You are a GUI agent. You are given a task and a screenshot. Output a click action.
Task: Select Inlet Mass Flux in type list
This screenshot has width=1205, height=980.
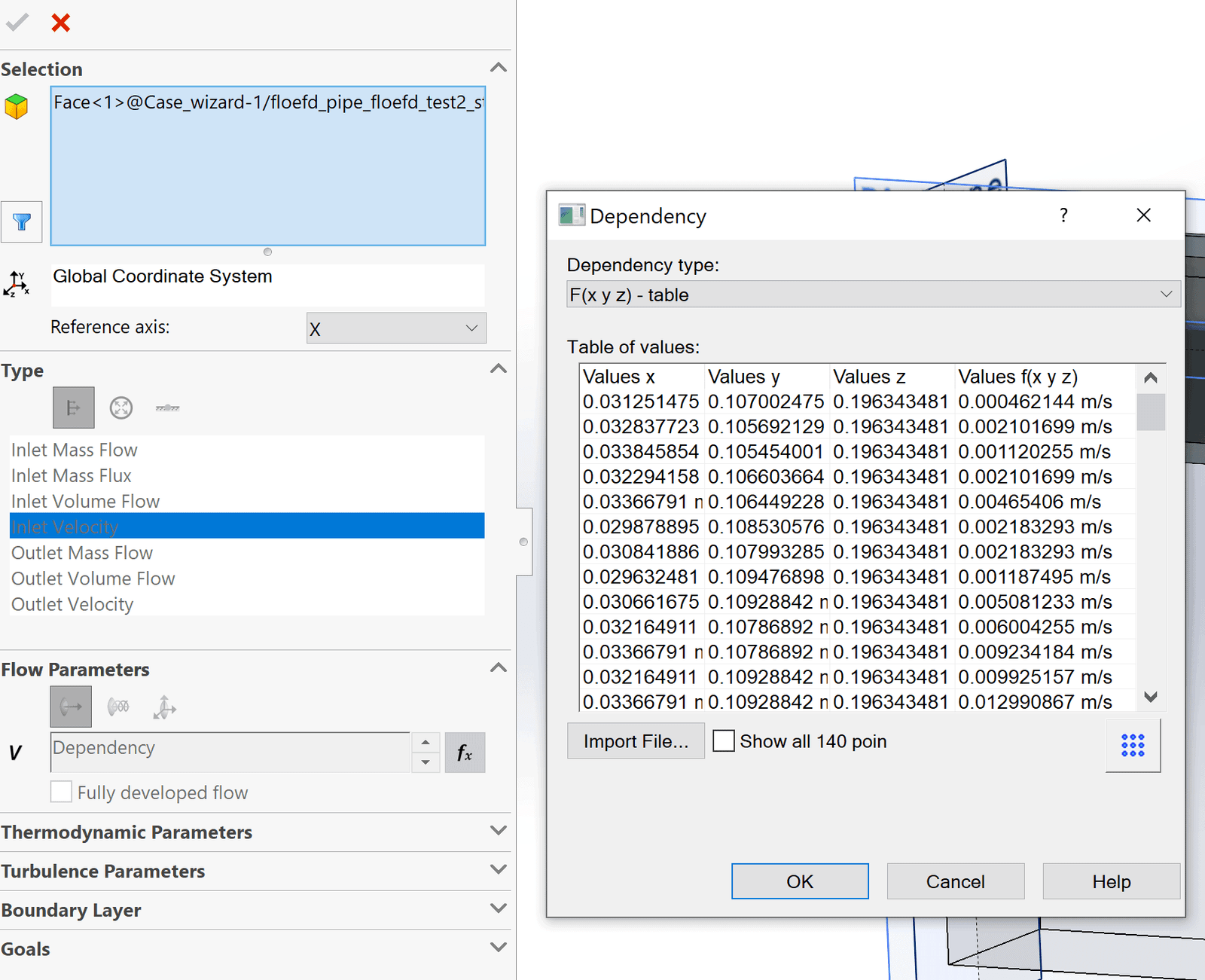coord(247,475)
